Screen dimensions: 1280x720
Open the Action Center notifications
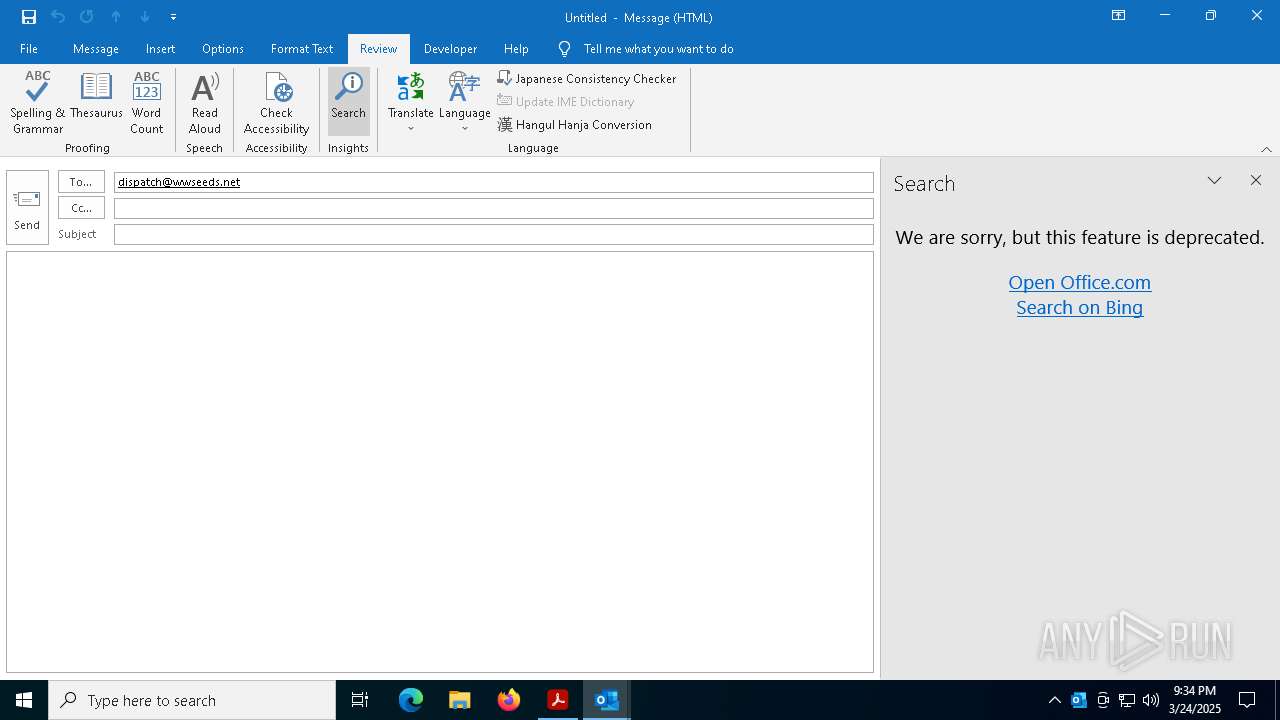pos(1247,700)
